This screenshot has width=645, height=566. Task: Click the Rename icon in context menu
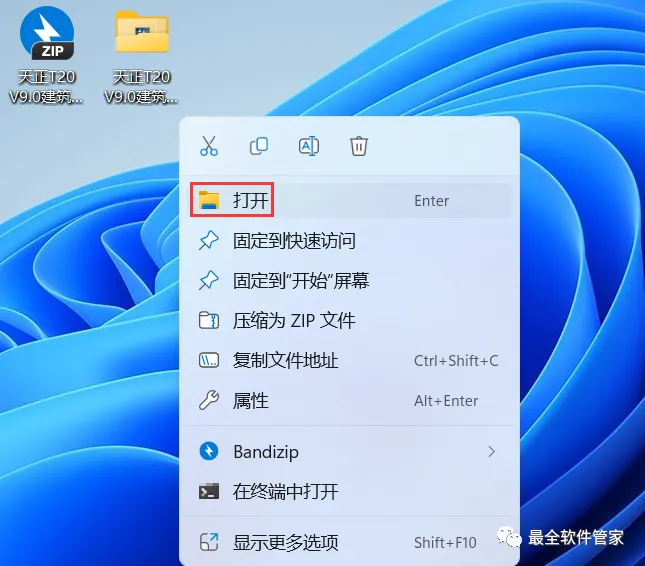tap(309, 146)
